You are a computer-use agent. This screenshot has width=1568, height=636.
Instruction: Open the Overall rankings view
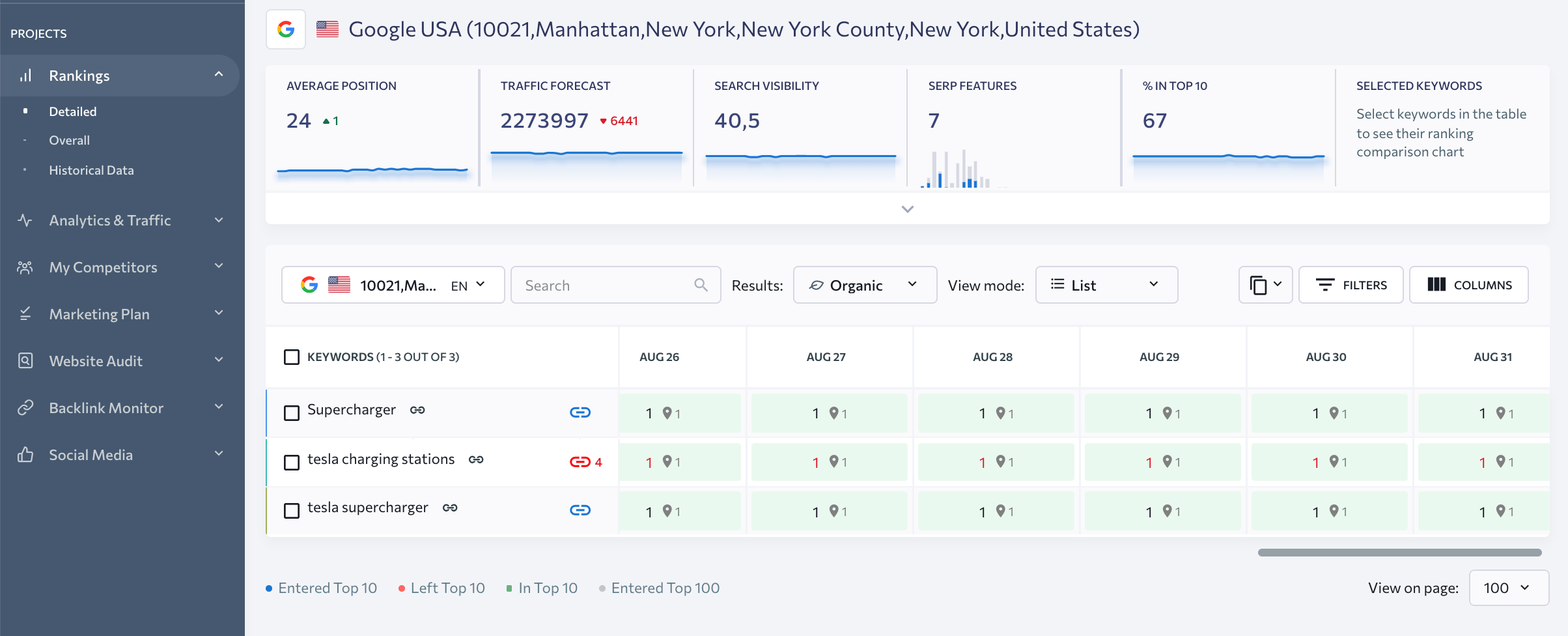[70, 140]
